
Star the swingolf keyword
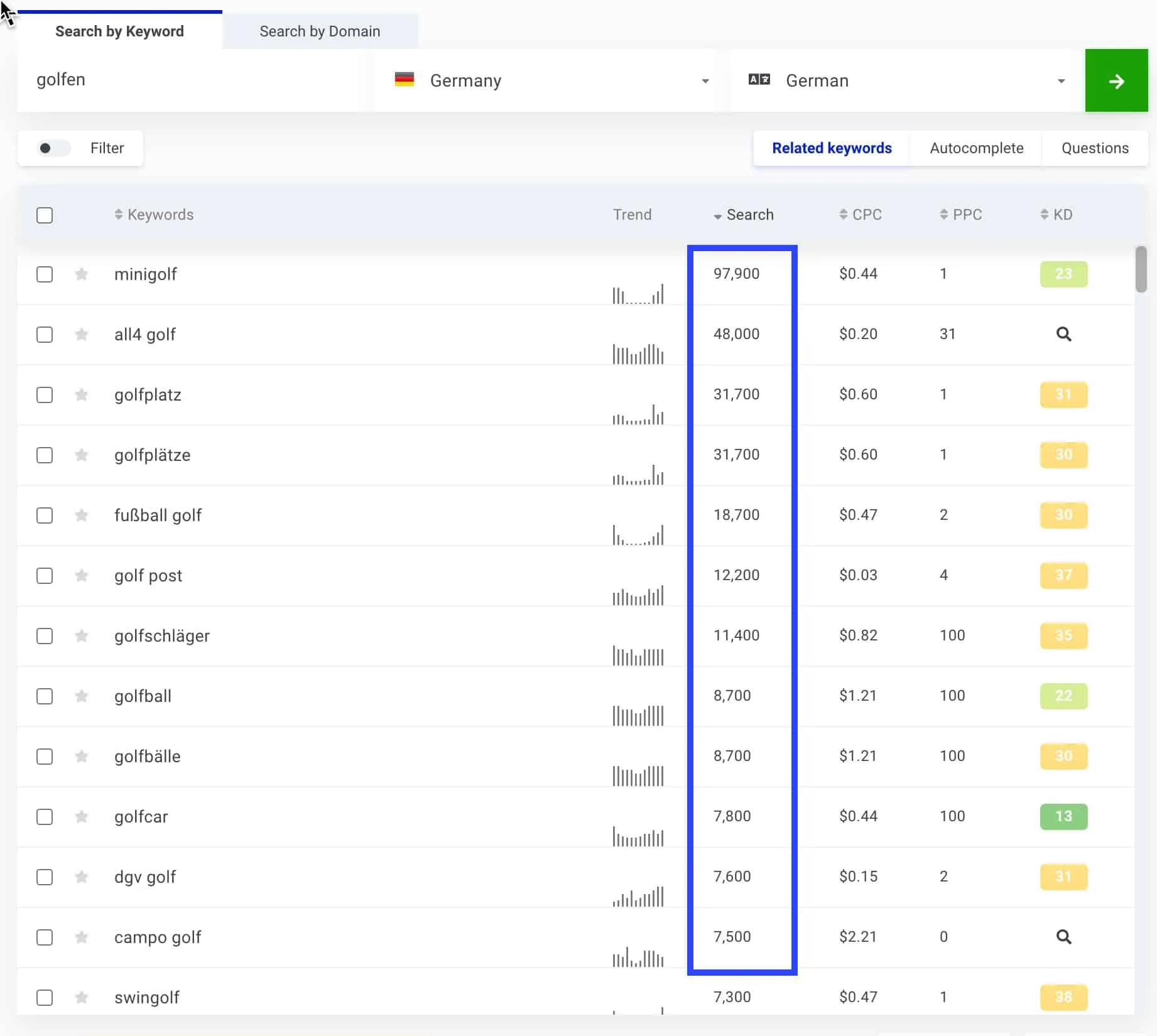click(81, 998)
